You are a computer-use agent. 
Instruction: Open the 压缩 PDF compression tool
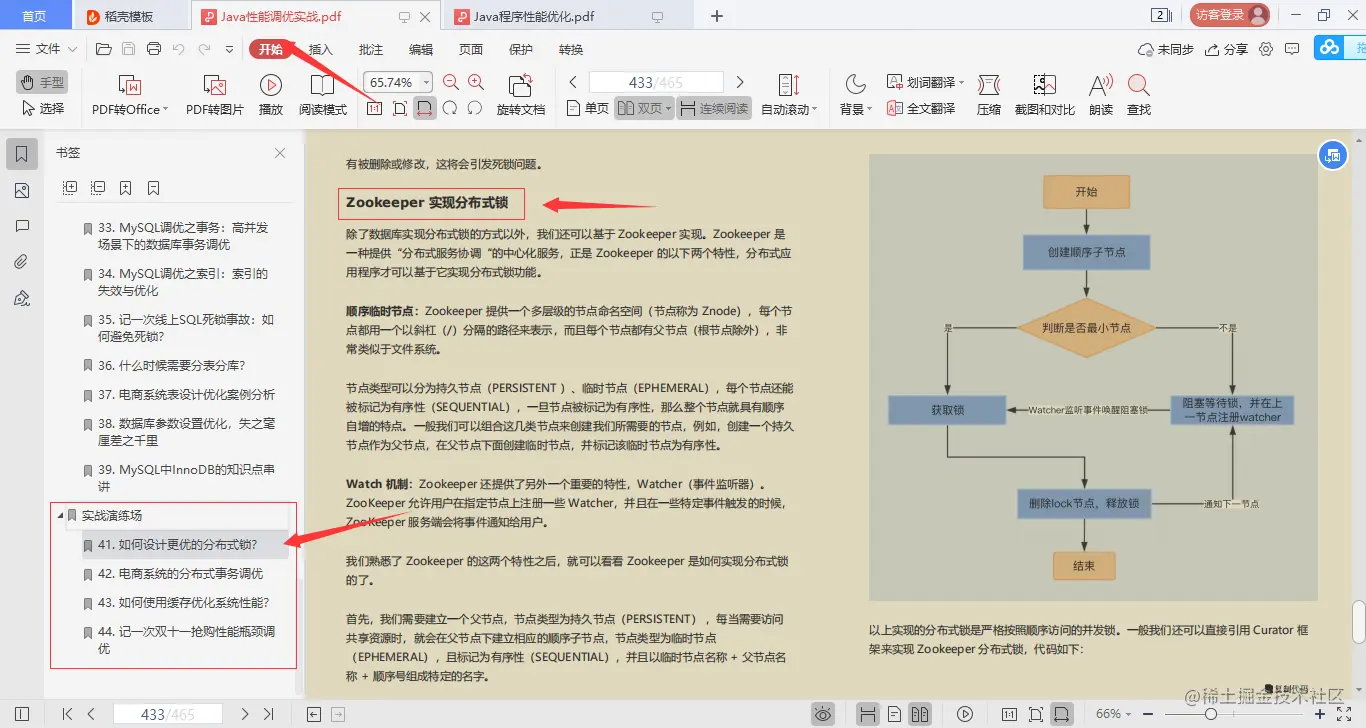[988, 93]
